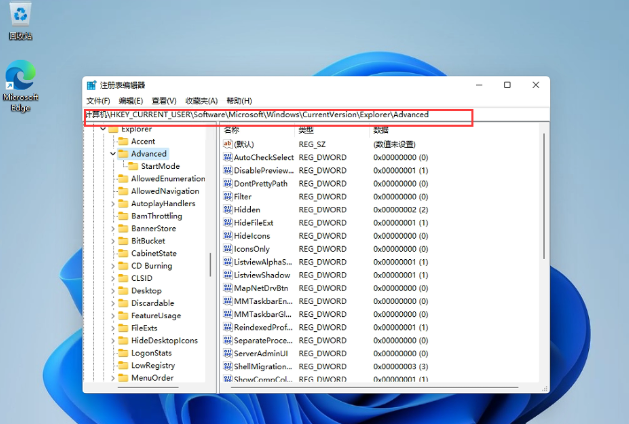Select the Microsoft Edge desktop shortcut
The image size is (629, 424).
20,78
